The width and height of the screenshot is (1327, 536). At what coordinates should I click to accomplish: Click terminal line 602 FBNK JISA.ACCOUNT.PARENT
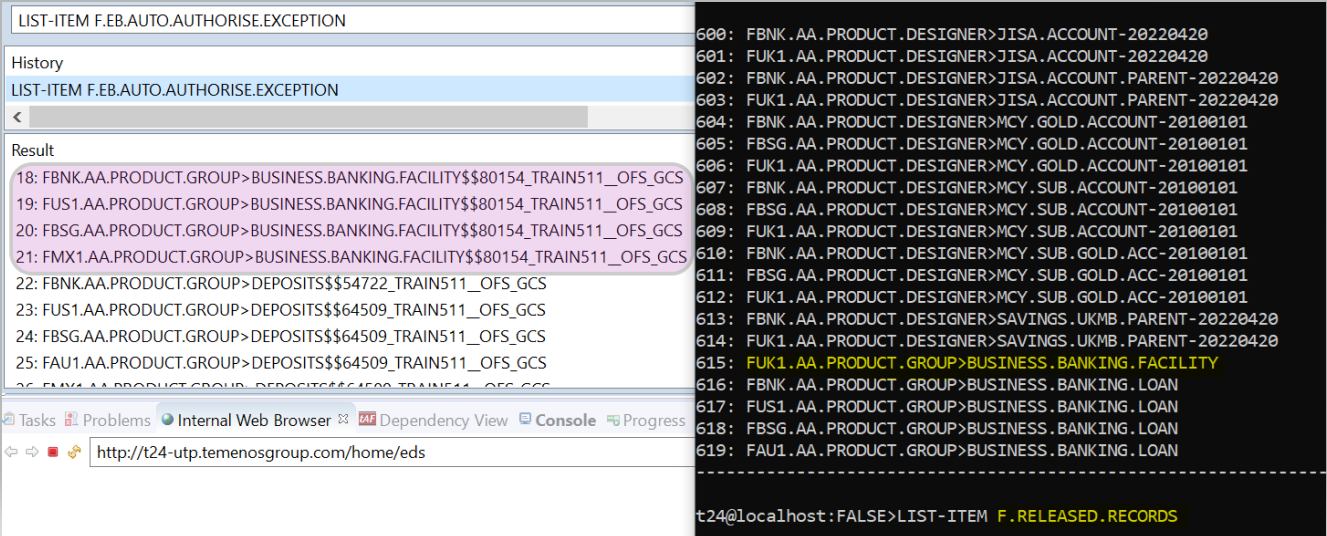point(987,78)
